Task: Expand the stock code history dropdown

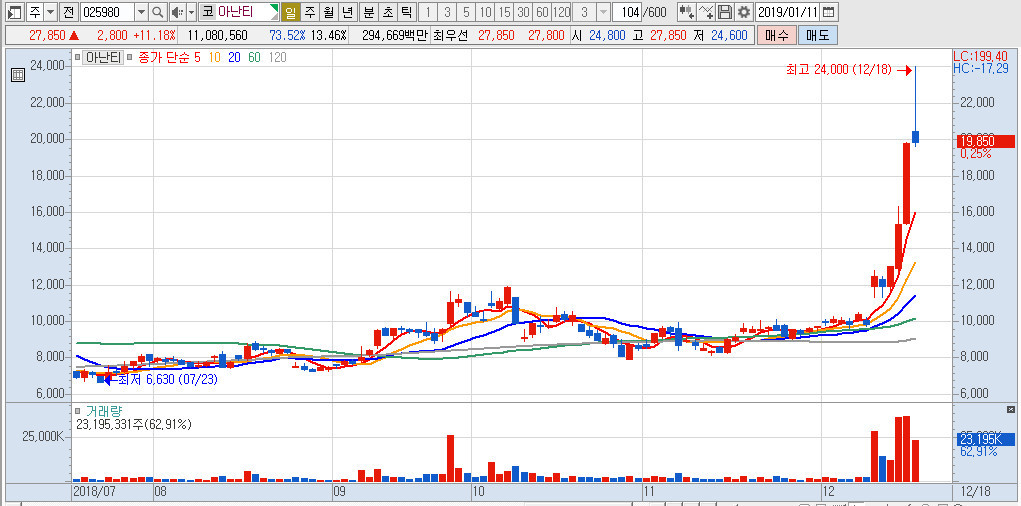Action: click(x=141, y=12)
